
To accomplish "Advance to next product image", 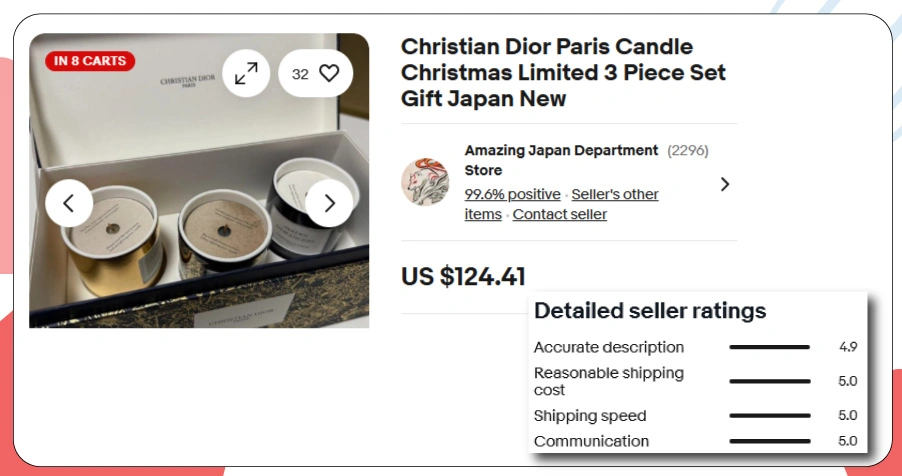I will coord(329,203).
